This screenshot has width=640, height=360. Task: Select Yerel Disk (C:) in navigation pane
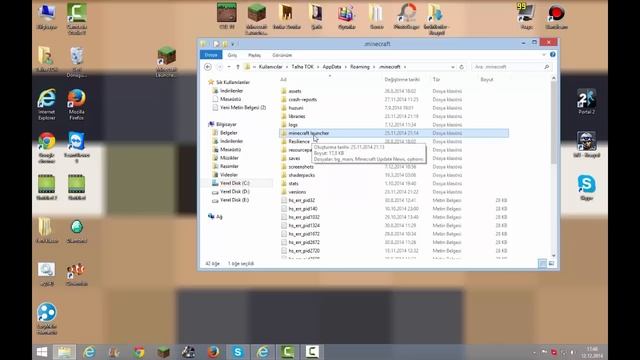pos(235,183)
